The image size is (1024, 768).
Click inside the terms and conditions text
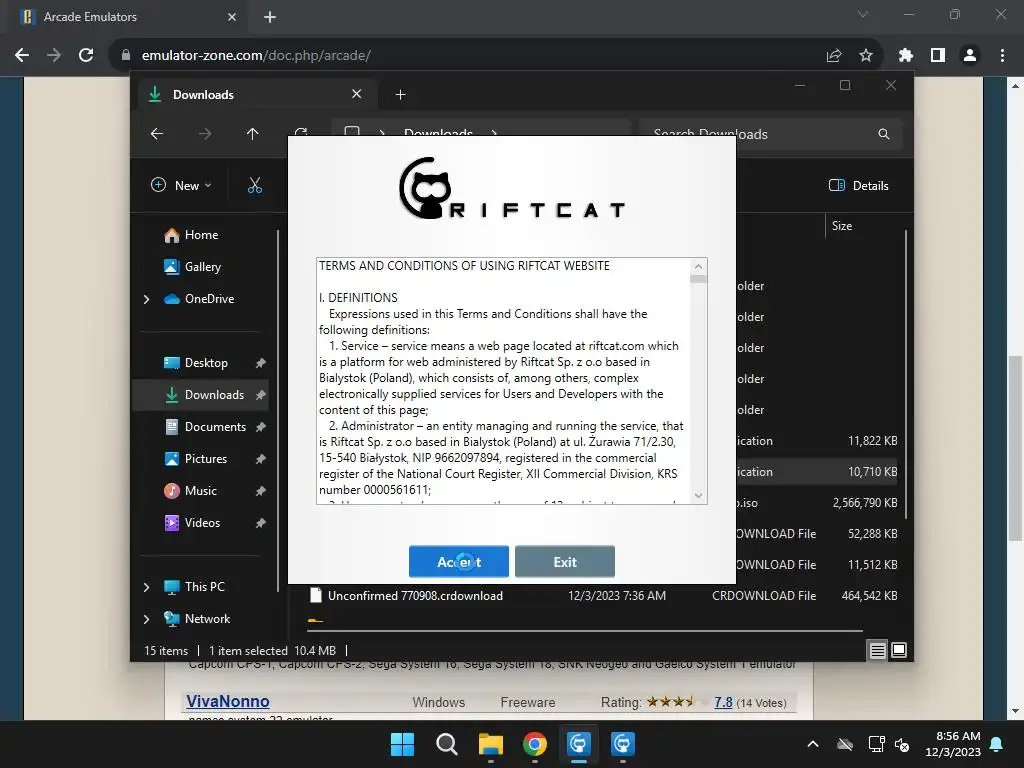tap(503, 380)
